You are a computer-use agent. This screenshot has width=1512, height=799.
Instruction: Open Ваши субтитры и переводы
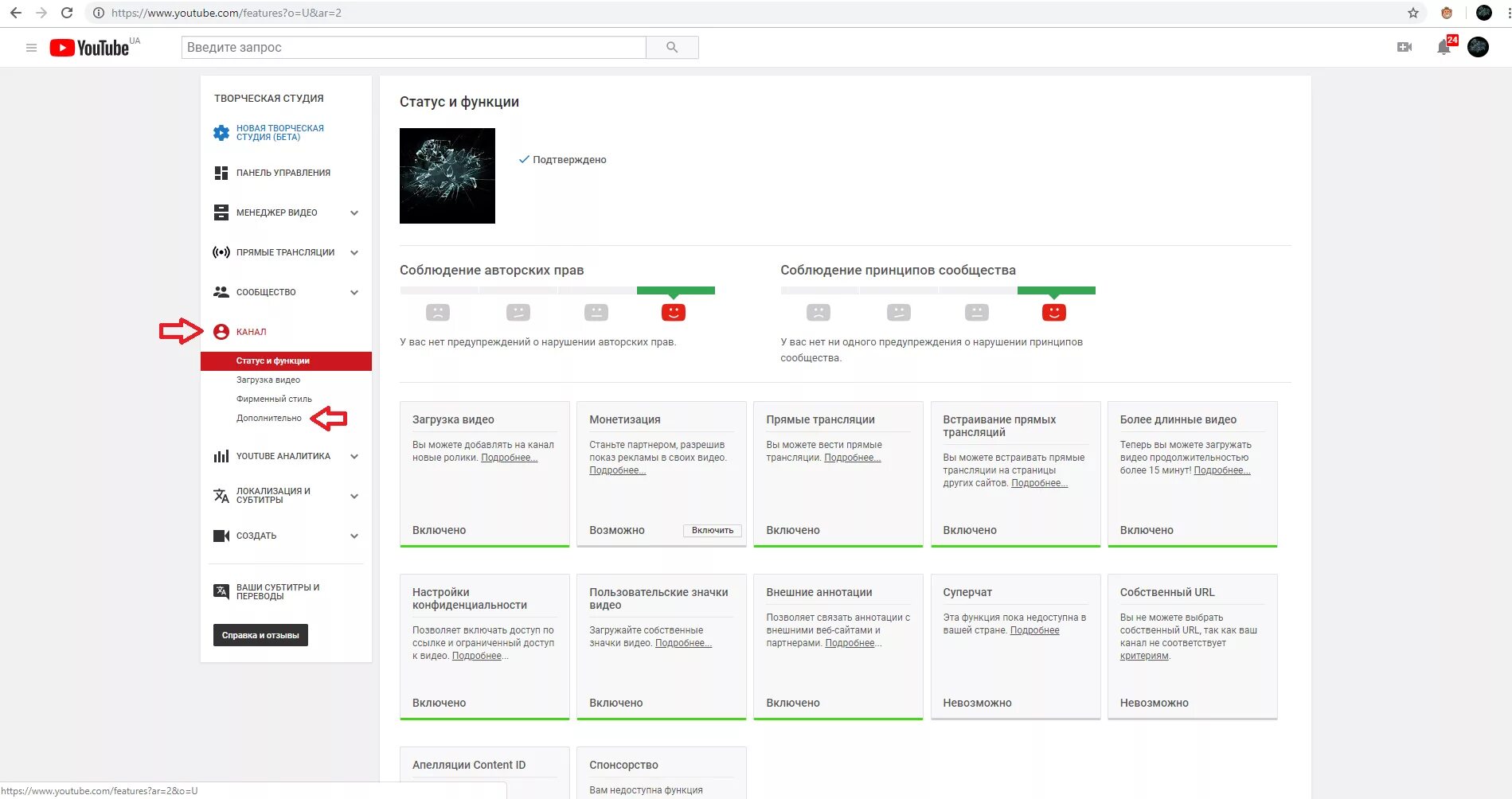[278, 591]
